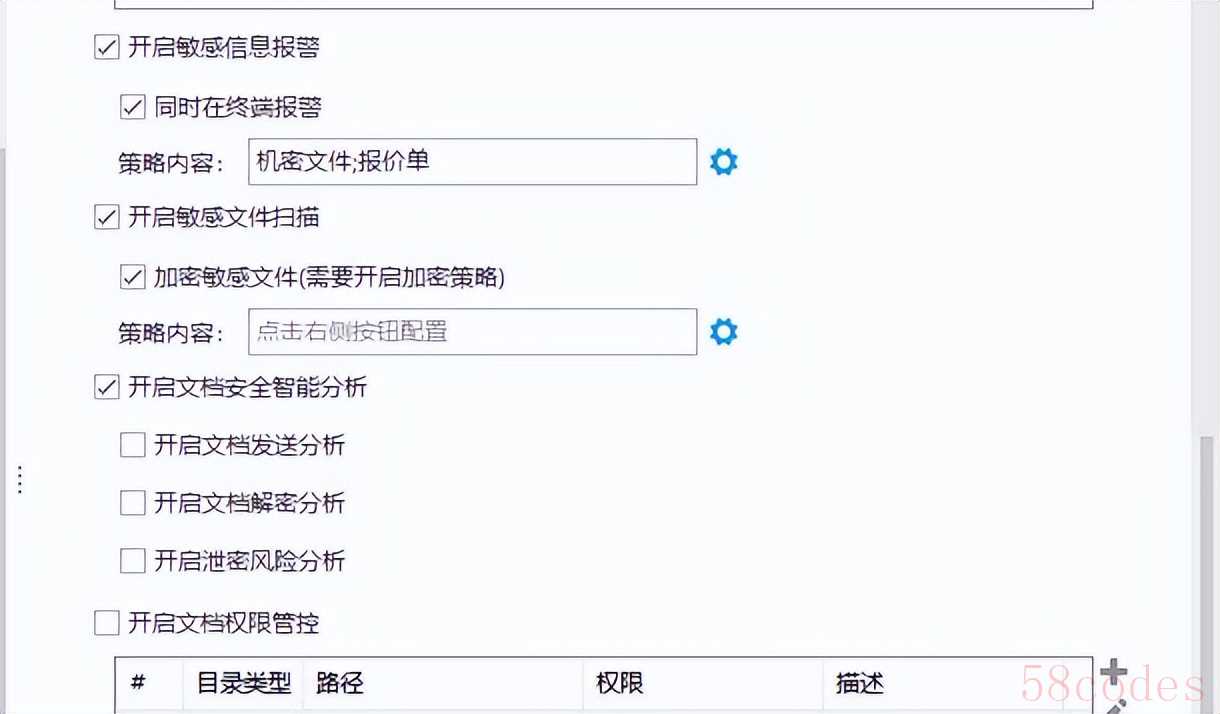Select the 权限 column header
This screenshot has height=714, width=1220.
[620, 684]
